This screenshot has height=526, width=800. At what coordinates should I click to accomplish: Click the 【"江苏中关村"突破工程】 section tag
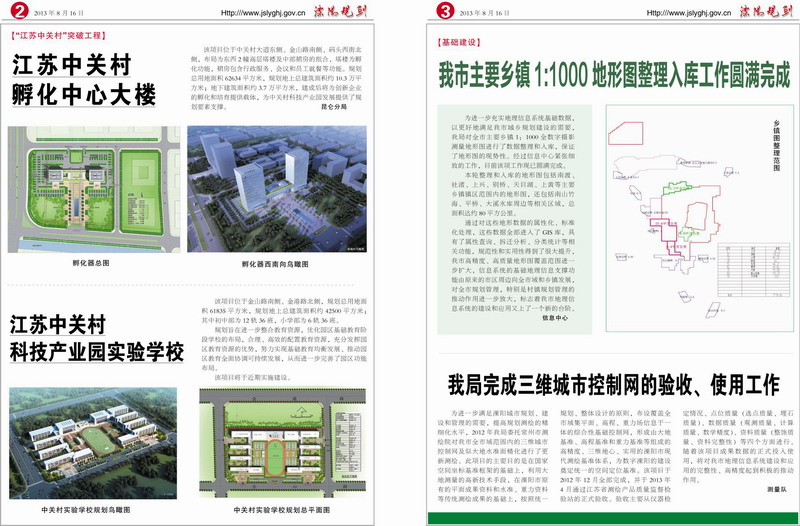(58, 36)
